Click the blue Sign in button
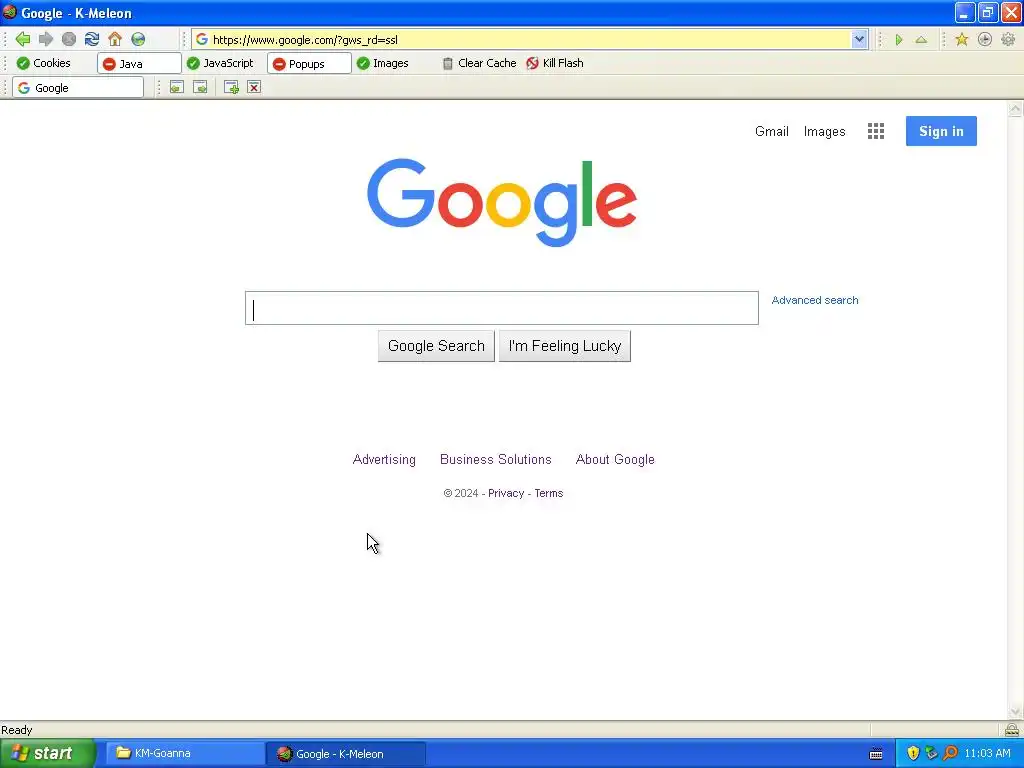The width and height of the screenshot is (1024, 768). pyautogui.click(x=941, y=131)
